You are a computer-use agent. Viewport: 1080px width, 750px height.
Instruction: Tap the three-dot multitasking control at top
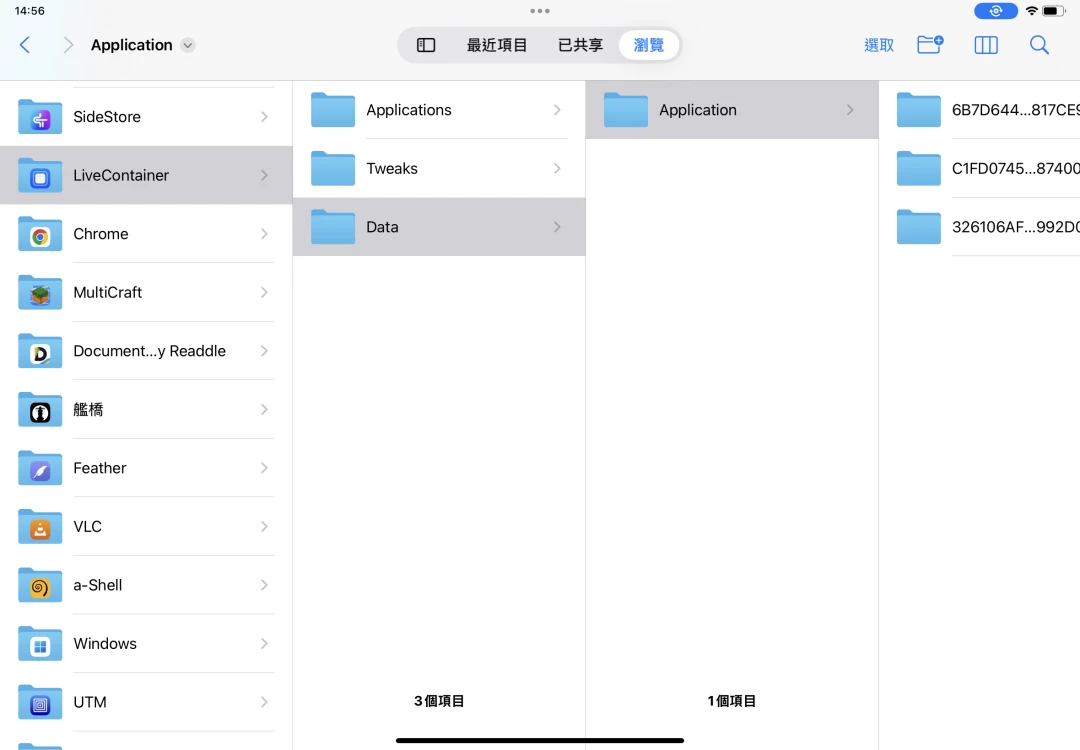[540, 11]
